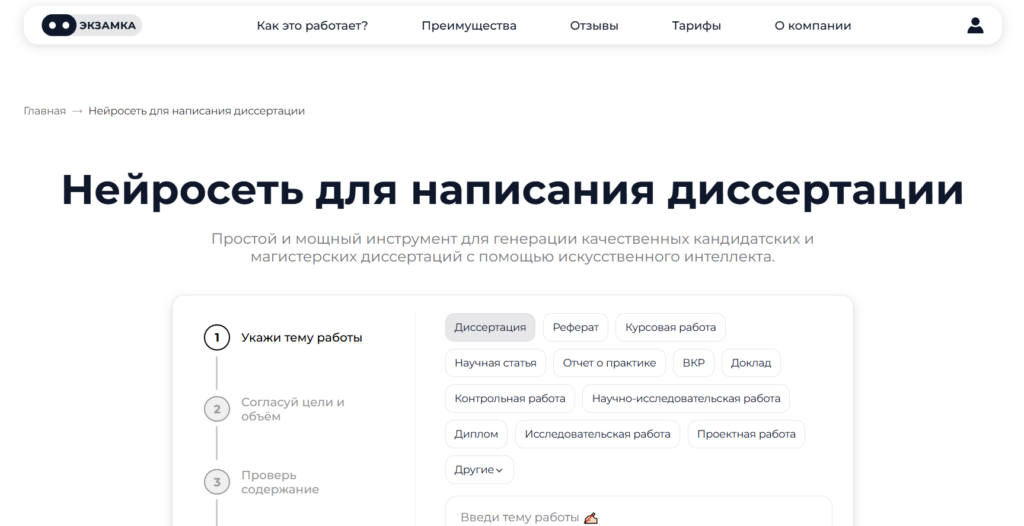This screenshot has width=1024, height=526.
Task: Open the О компании navigation link
Action: [812, 25]
